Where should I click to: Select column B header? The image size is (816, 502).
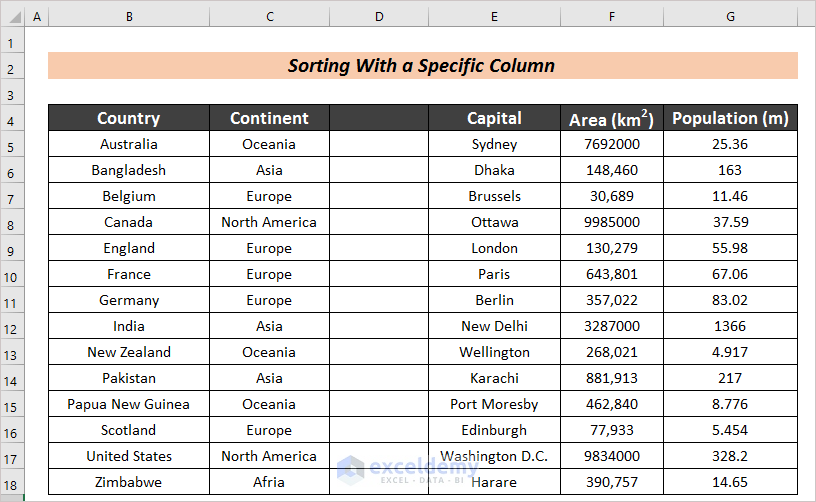(x=129, y=18)
